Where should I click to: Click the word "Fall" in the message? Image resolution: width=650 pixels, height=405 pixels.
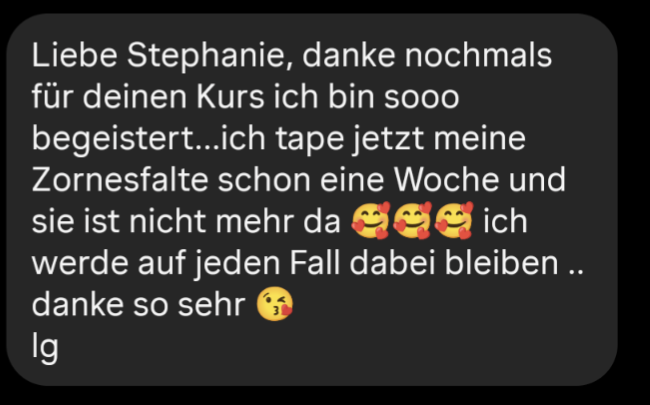click(315, 262)
